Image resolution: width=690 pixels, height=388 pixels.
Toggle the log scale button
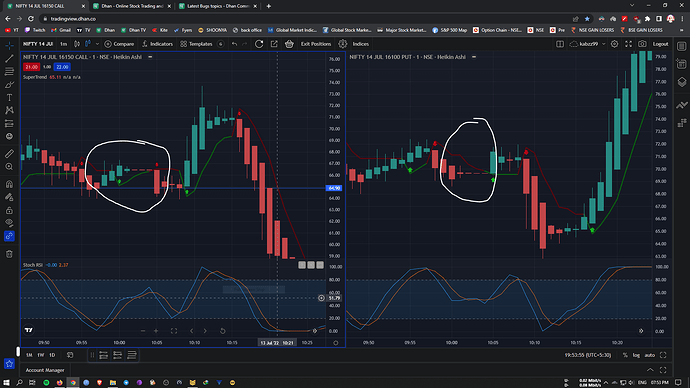point(636,355)
